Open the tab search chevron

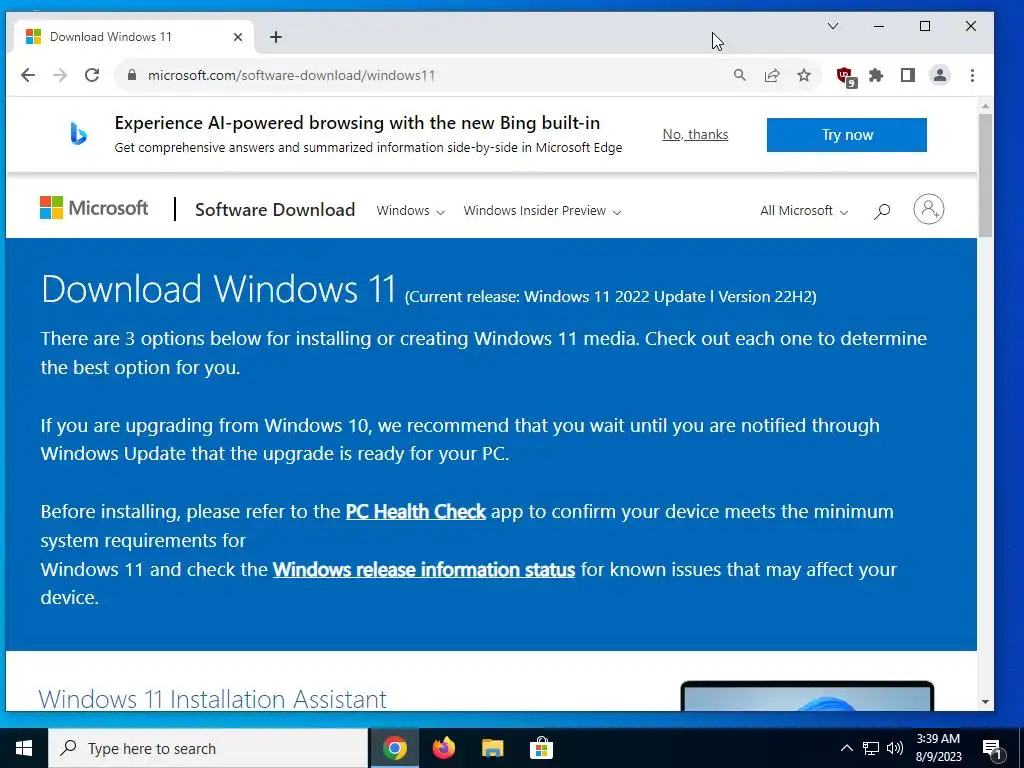833,26
